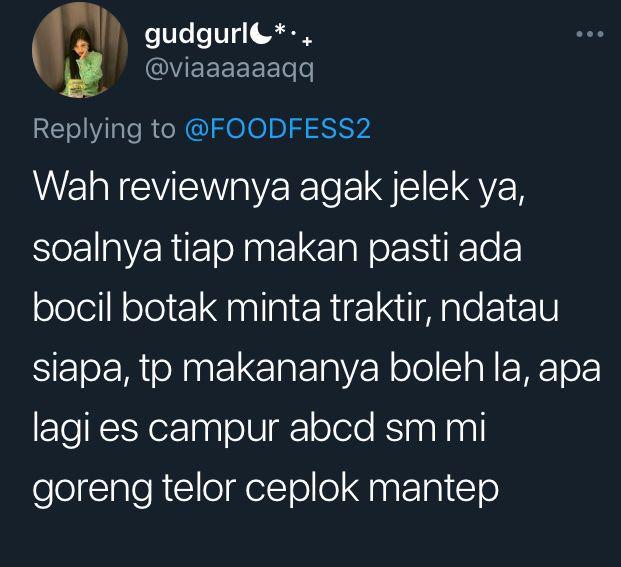The width and height of the screenshot is (621, 567).
Task: Open gudgurl's profile picture
Action: 80,49
